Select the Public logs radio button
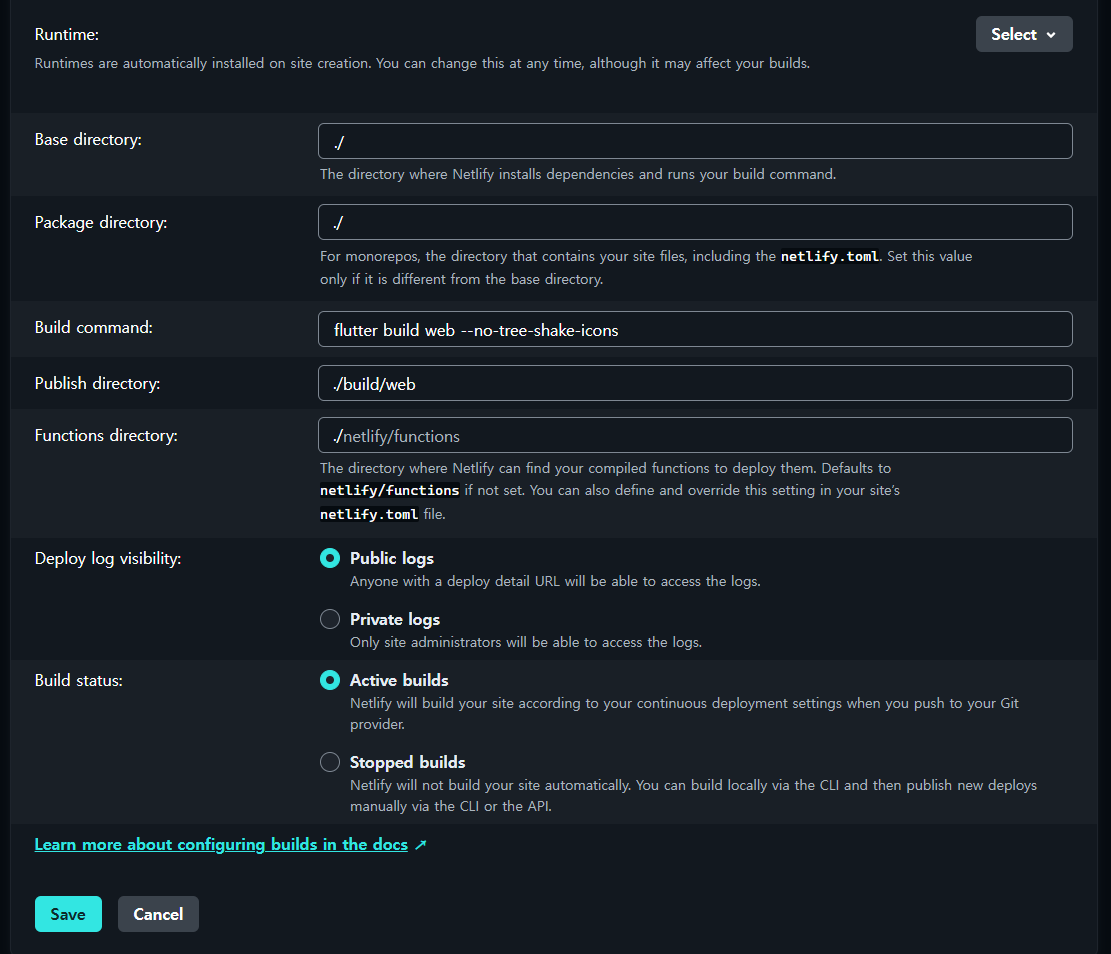The width and height of the screenshot is (1111, 954). [x=330, y=558]
